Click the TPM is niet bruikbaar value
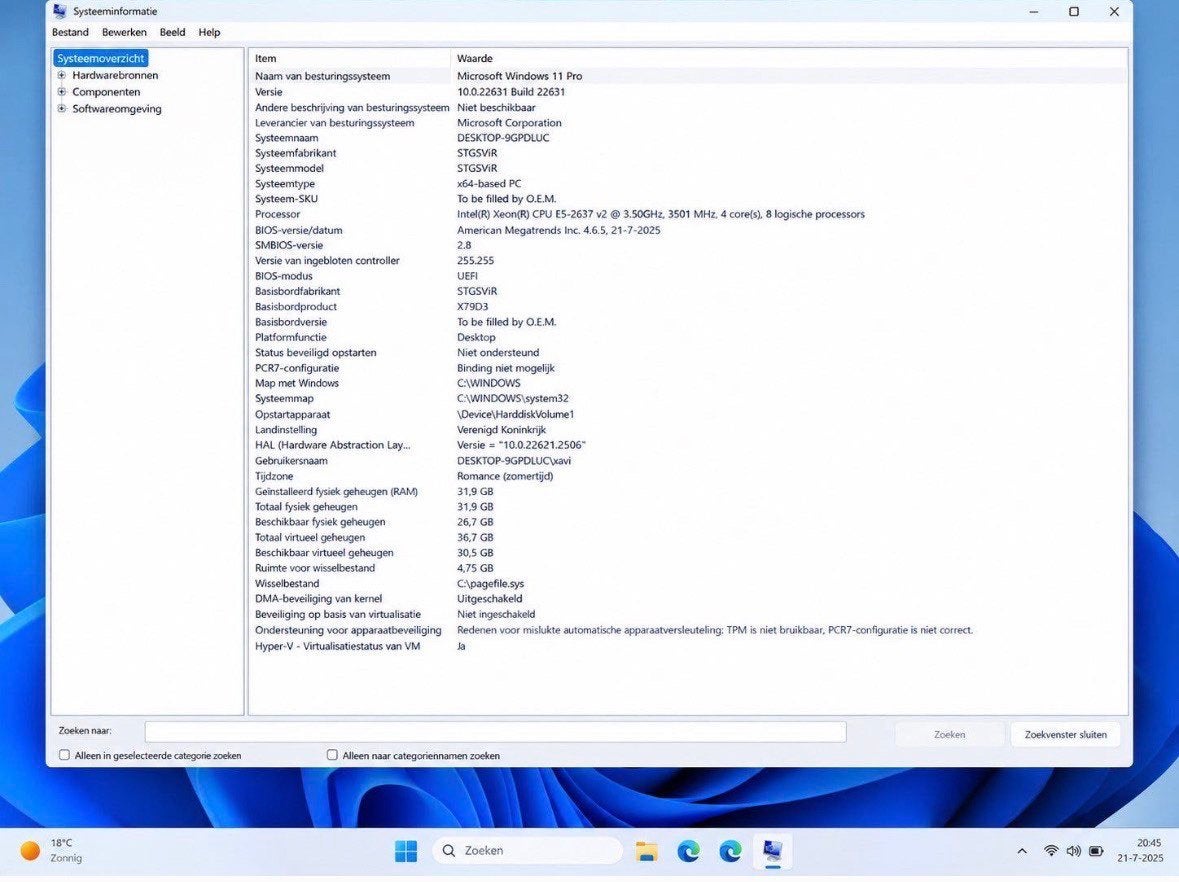Image resolution: width=1179 pixels, height=882 pixels. click(x=714, y=630)
